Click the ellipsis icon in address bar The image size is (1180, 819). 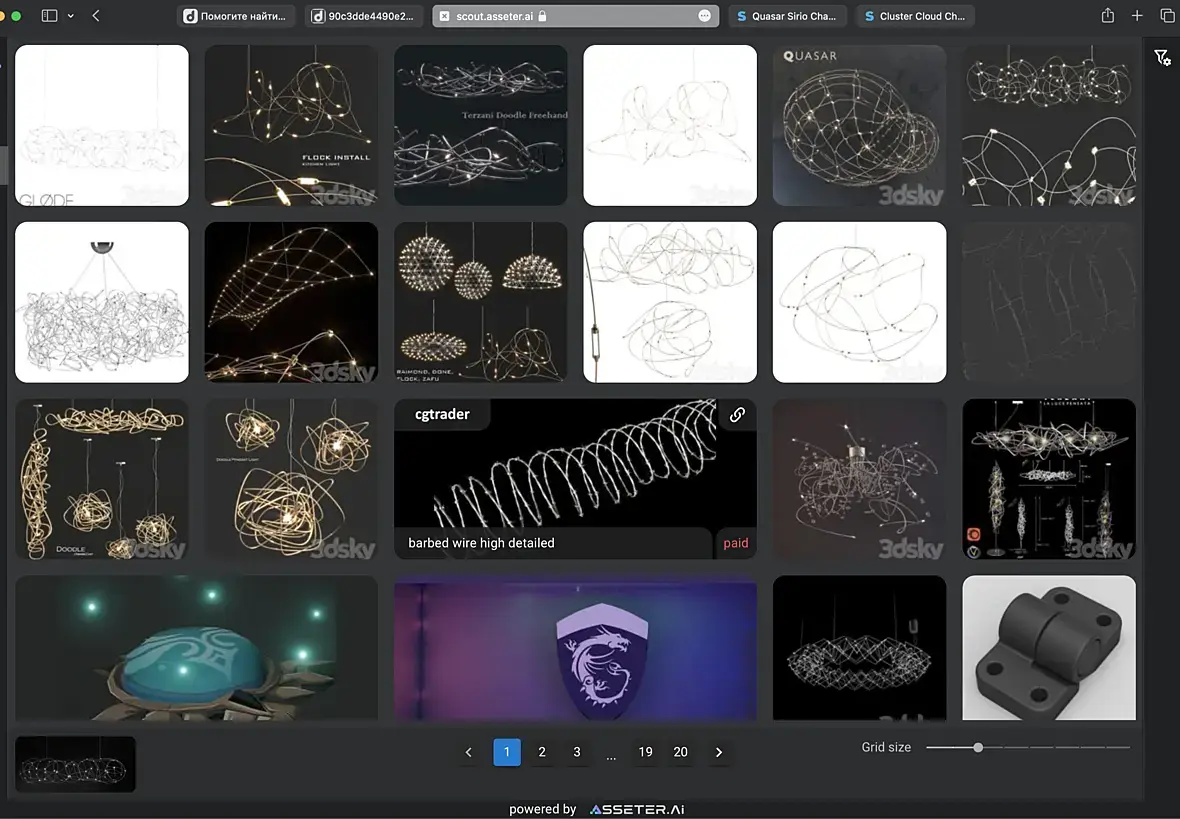click(704, 16)
